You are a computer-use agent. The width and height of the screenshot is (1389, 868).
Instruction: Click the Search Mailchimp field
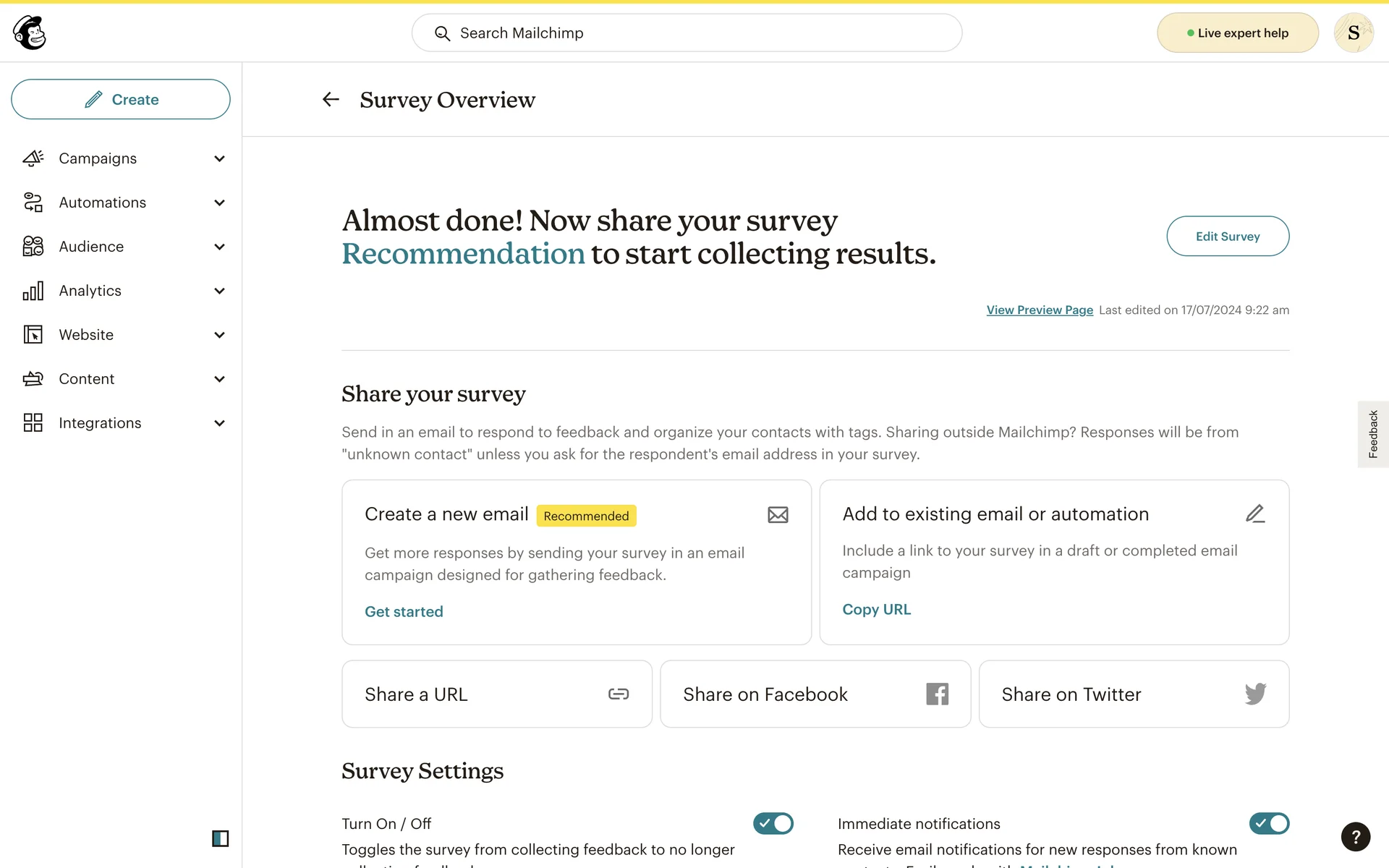click(x=687, y=33)
